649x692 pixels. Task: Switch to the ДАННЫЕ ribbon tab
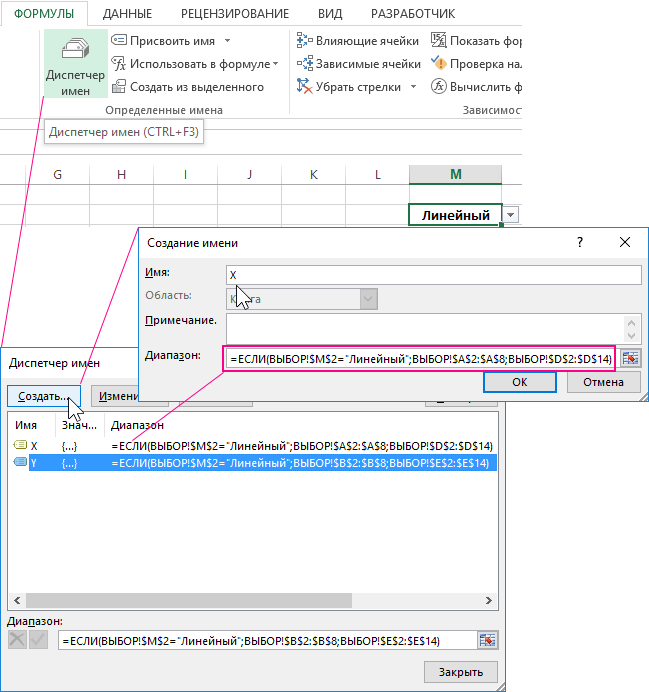tap(125, 14)
